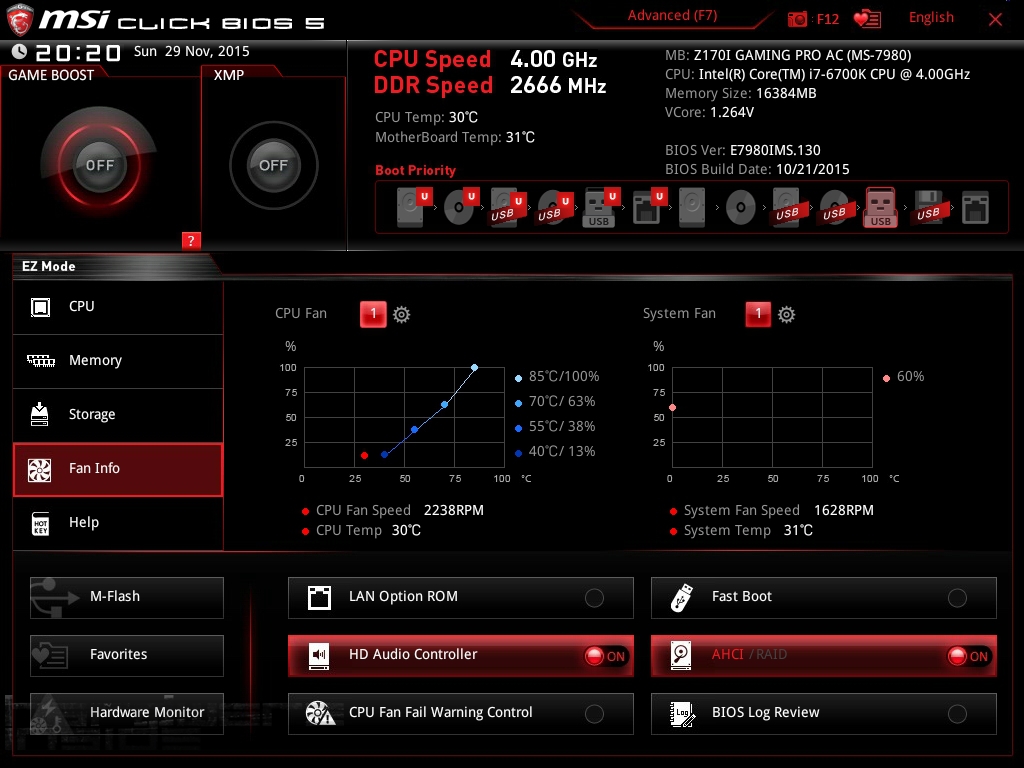
Task: Select the legacy CD/DVD boot device icon
Action: click(x=741, y=208)
